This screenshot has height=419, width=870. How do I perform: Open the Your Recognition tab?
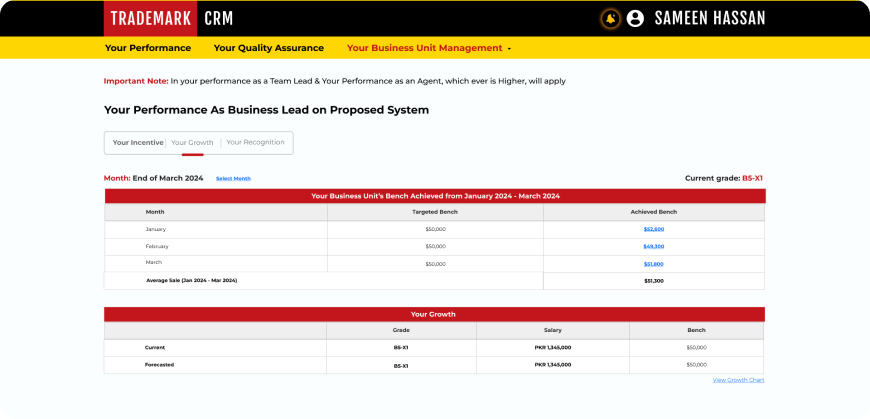coord(255,143)
